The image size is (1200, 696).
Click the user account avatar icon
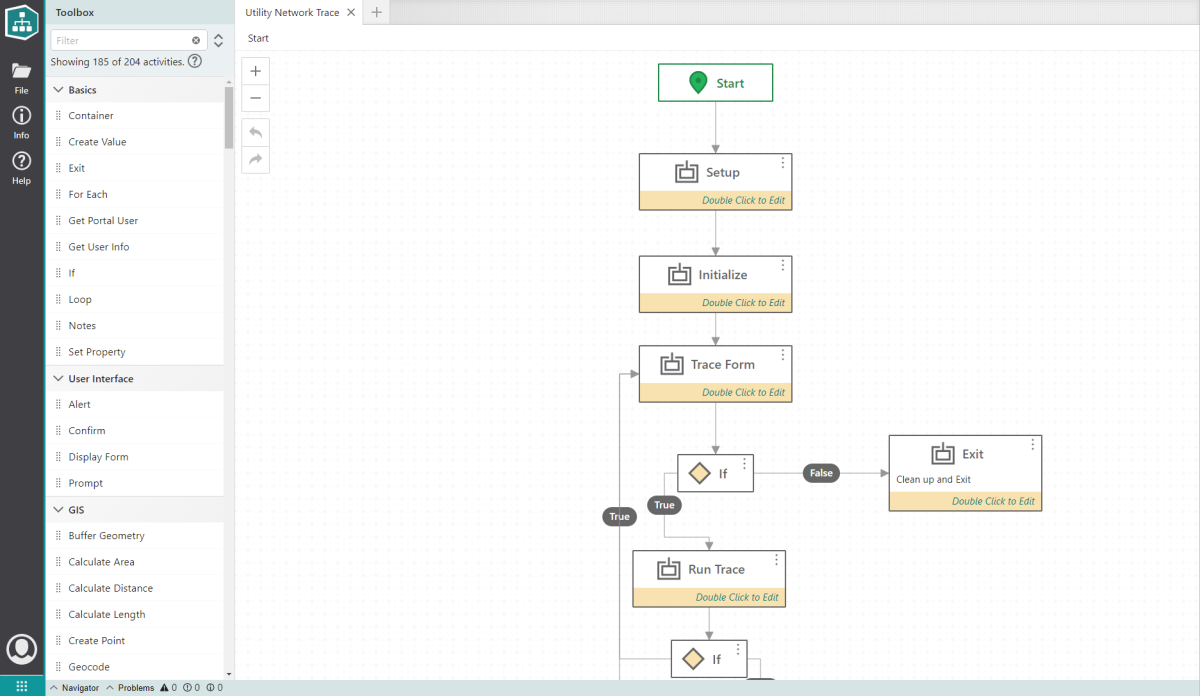click(21, 650)
